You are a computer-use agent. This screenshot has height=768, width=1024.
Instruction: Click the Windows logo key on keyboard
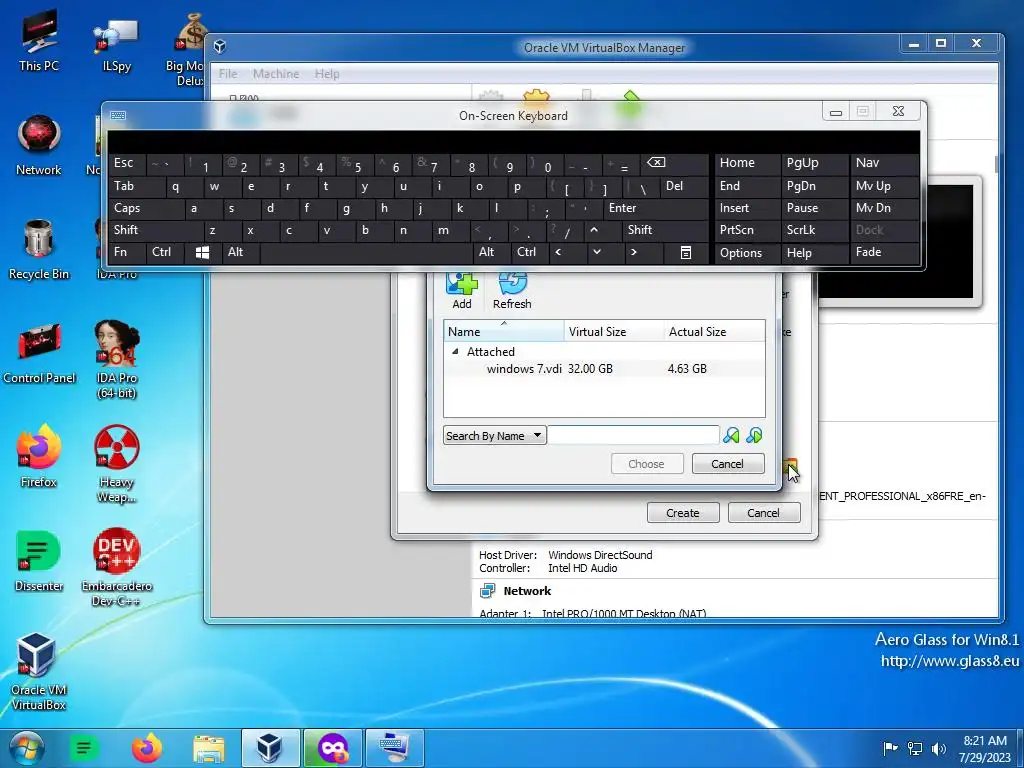(x=202, y=253)
